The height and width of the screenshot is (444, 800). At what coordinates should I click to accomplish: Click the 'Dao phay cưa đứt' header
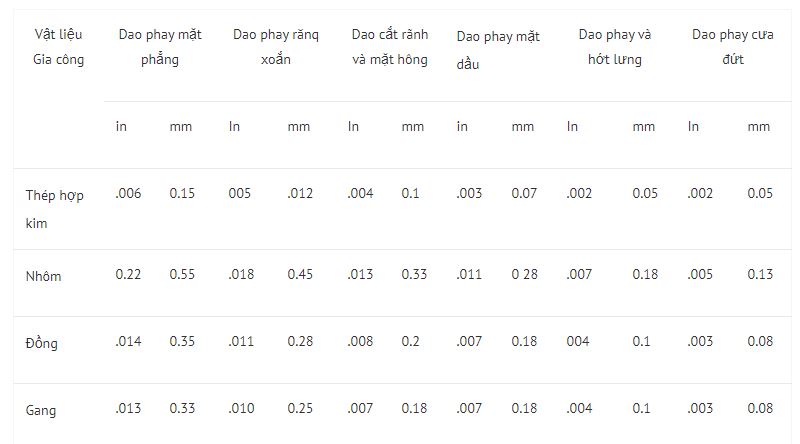[732, 47]
